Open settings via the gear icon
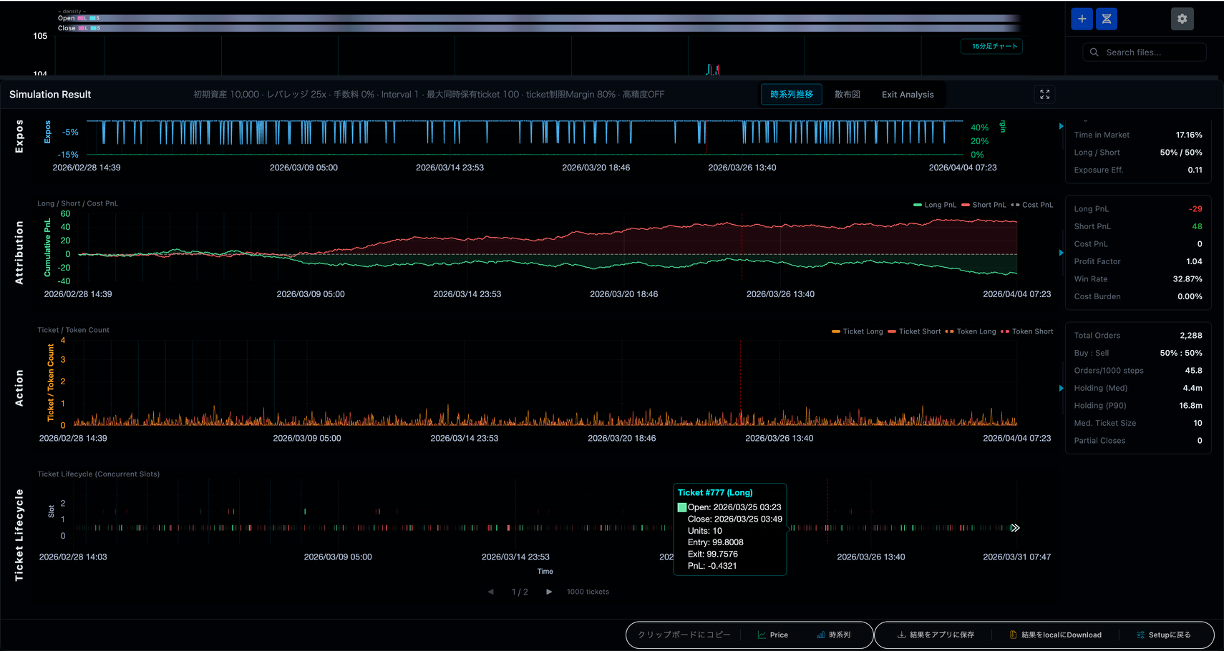This screenshot has height=652, width=1224. point(1182,18)
